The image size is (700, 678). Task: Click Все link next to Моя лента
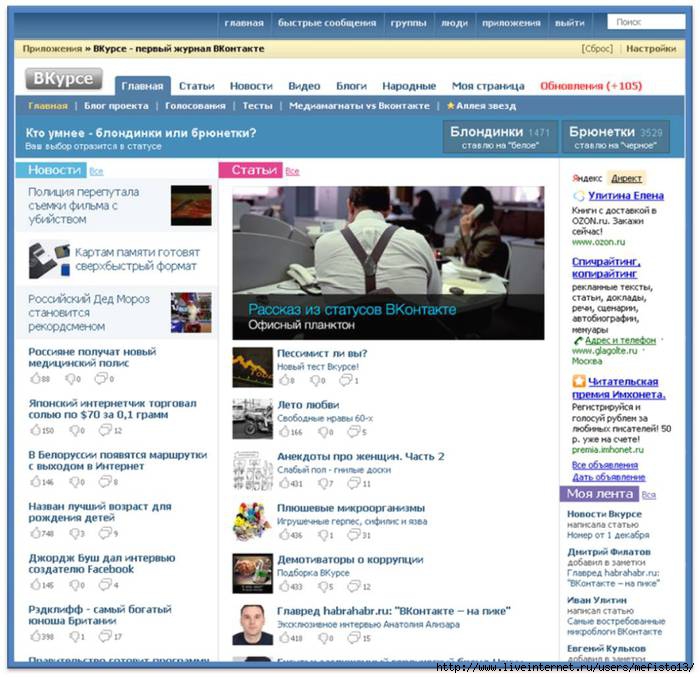click(648, 495)
